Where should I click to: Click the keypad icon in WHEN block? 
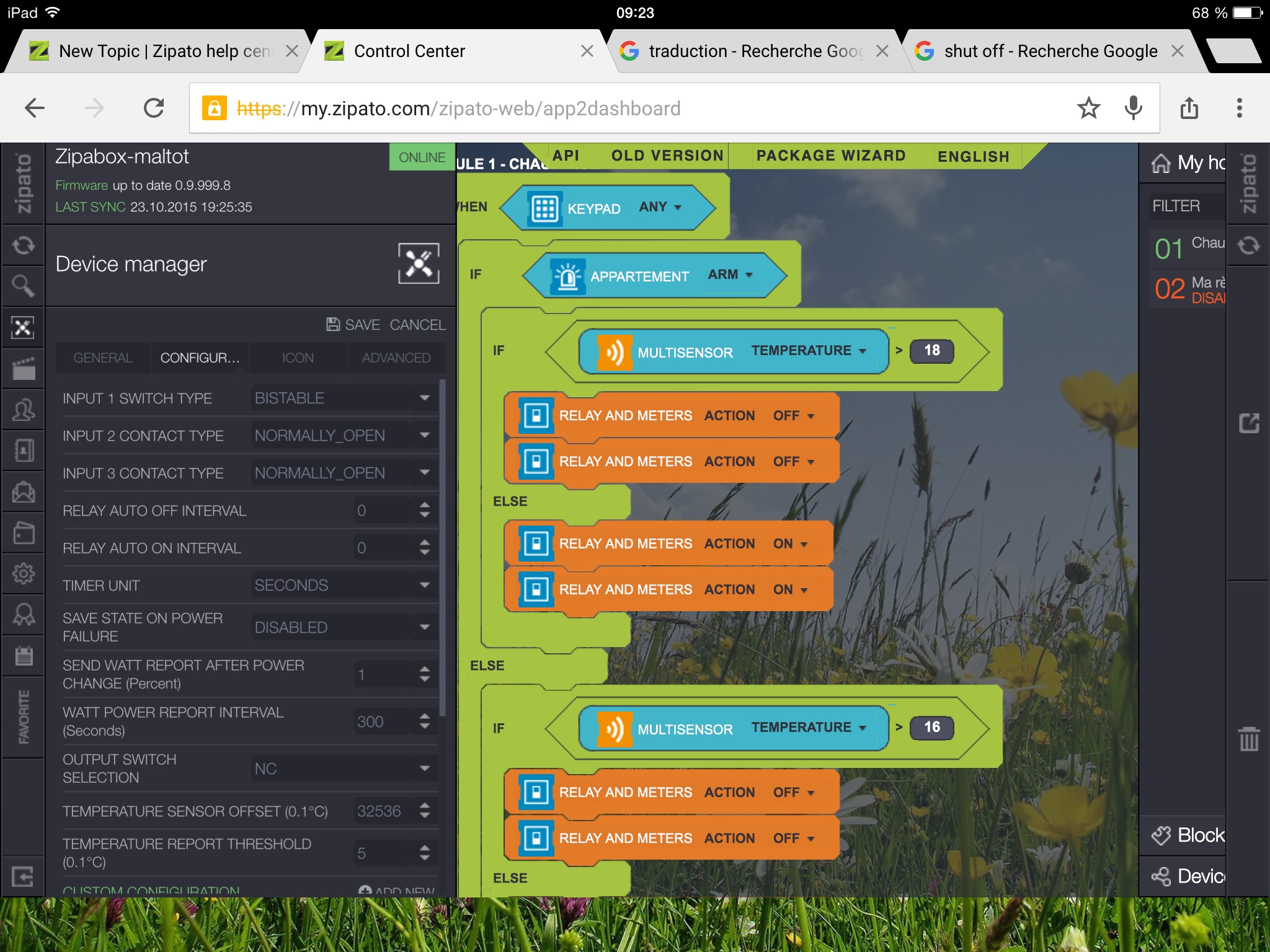click(544, 208)
